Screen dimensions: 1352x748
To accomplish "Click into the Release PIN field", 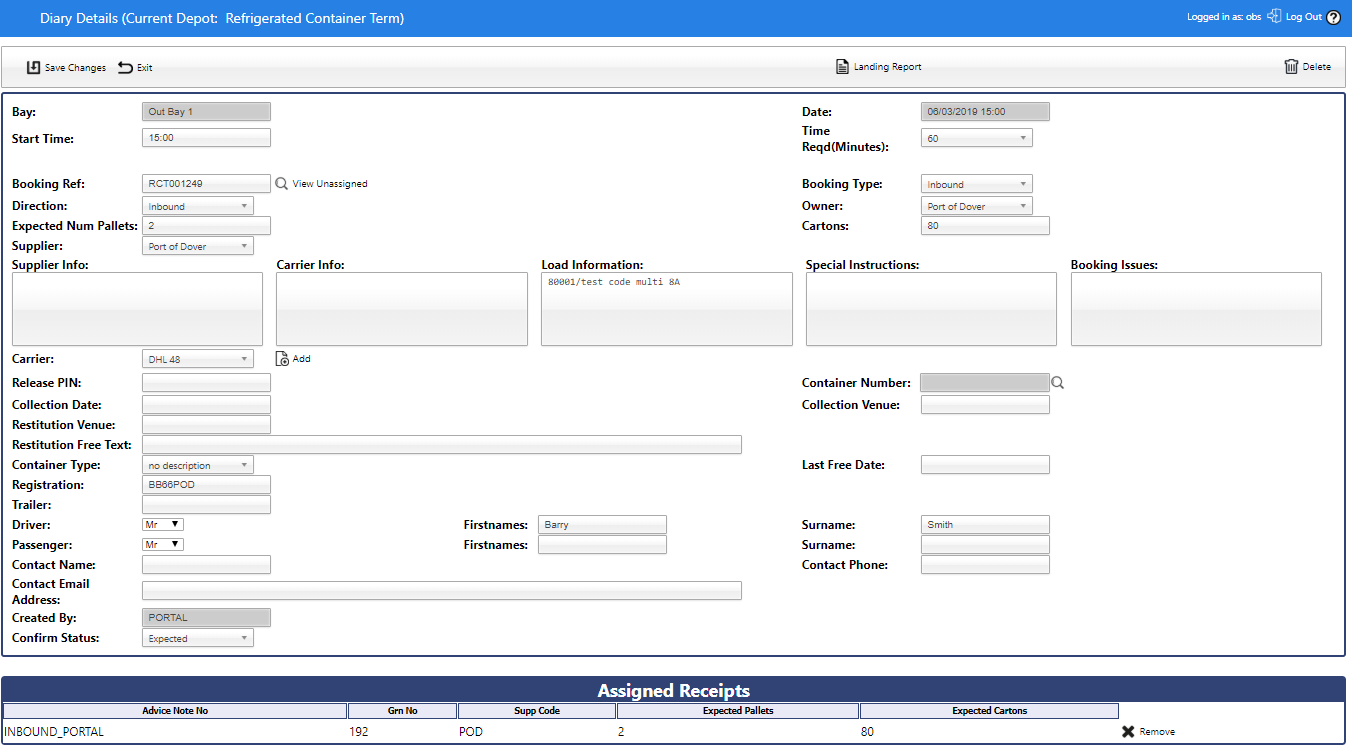I will coord(206,383).
